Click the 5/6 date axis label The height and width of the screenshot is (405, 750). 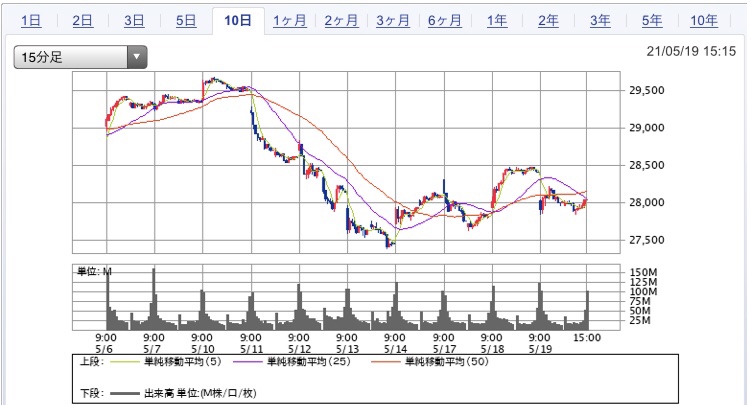pos(104,349)
